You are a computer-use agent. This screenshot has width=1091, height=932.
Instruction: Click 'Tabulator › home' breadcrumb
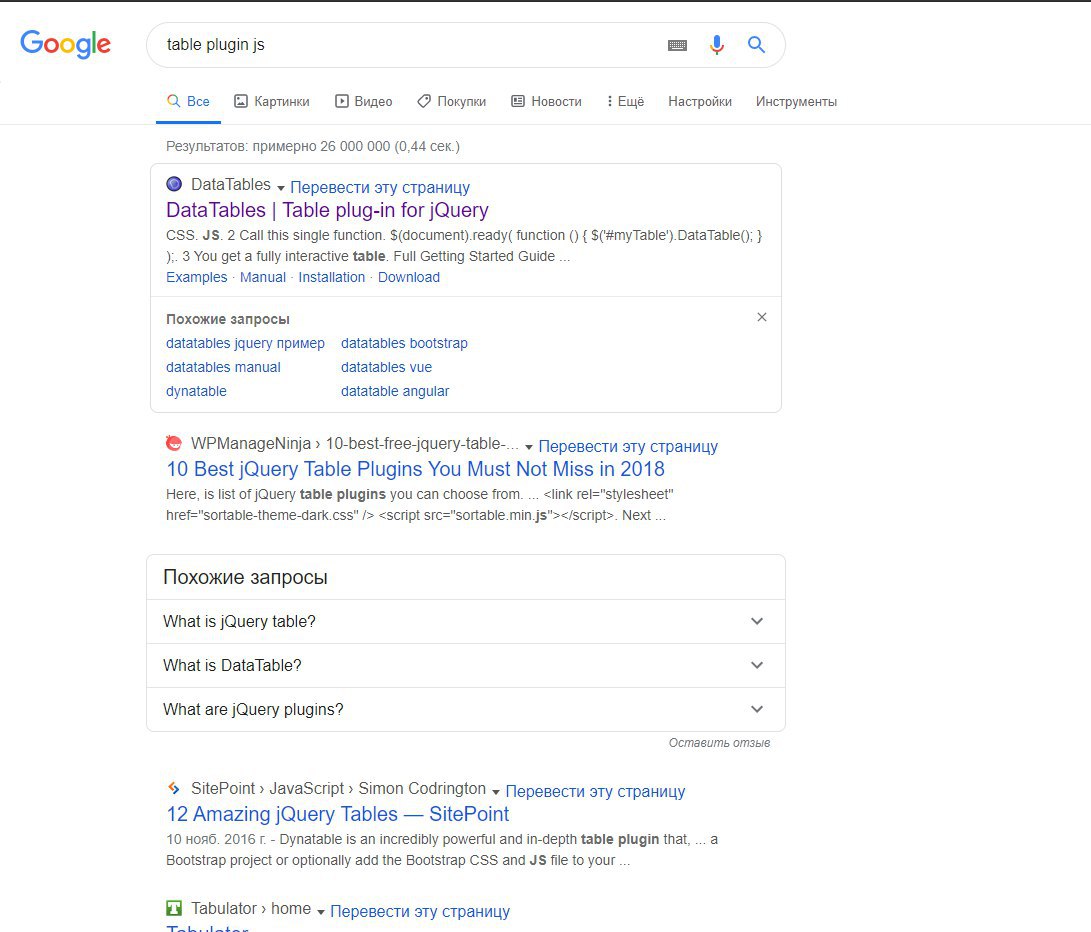(x=251, y=908)
